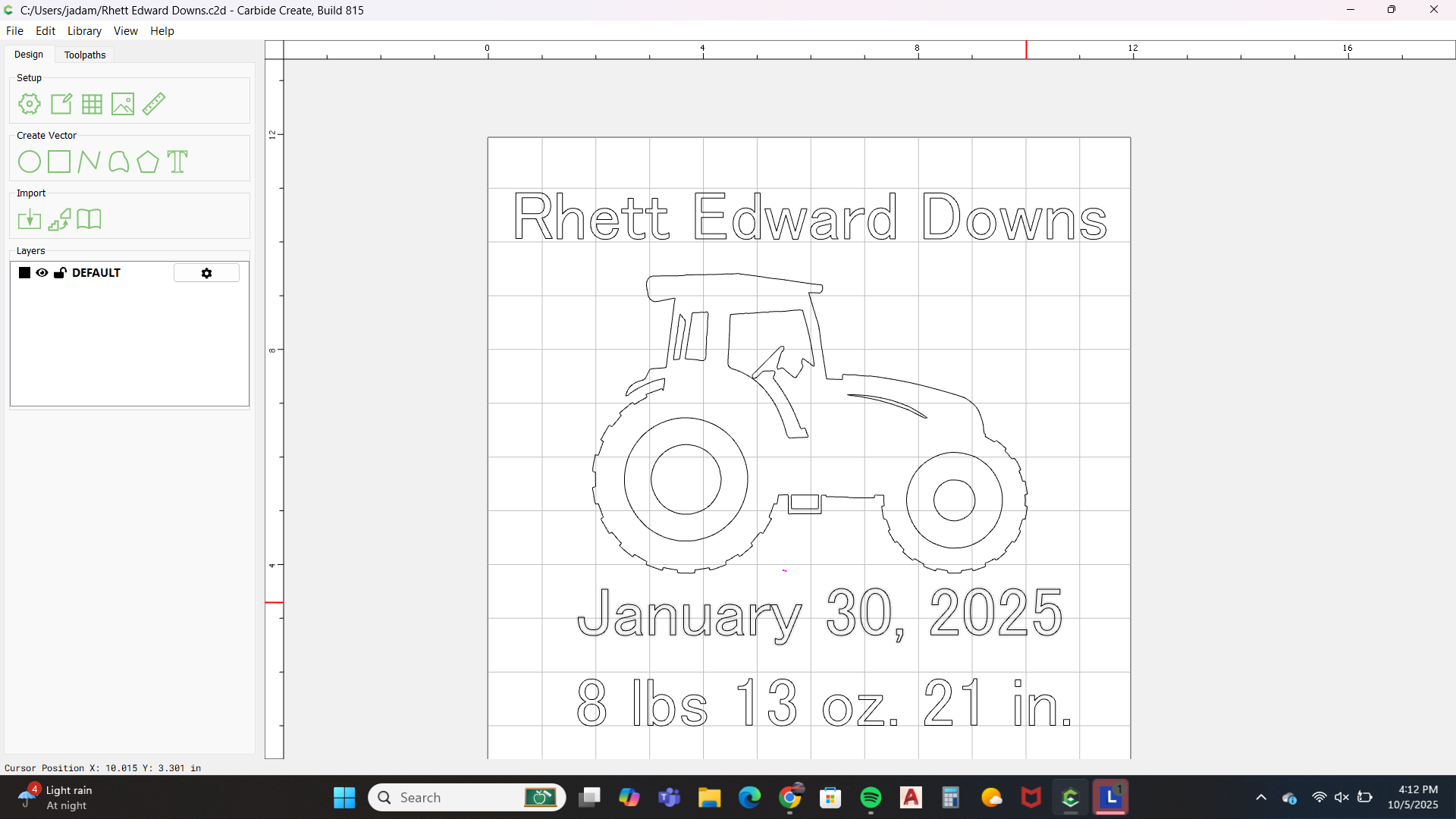Toggle the DEFAULT layer lock
The height and width of the screenshot is (819, 1456).
point(60,273)
